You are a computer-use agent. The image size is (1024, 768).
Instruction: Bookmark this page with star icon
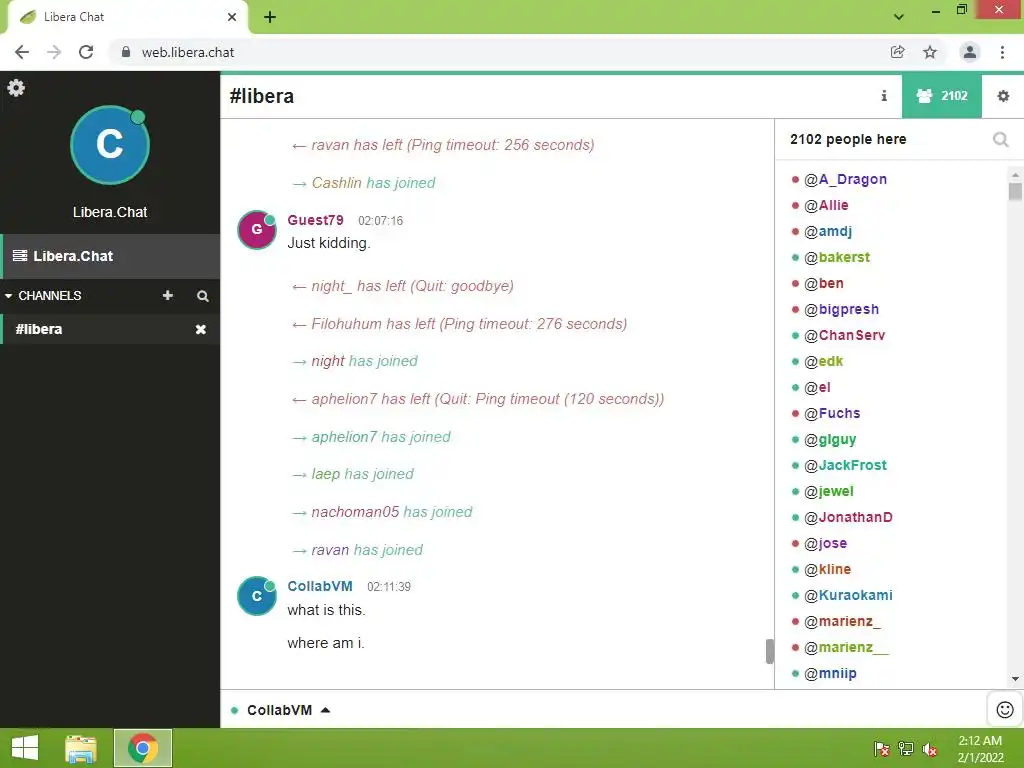[x=930, y=52]
